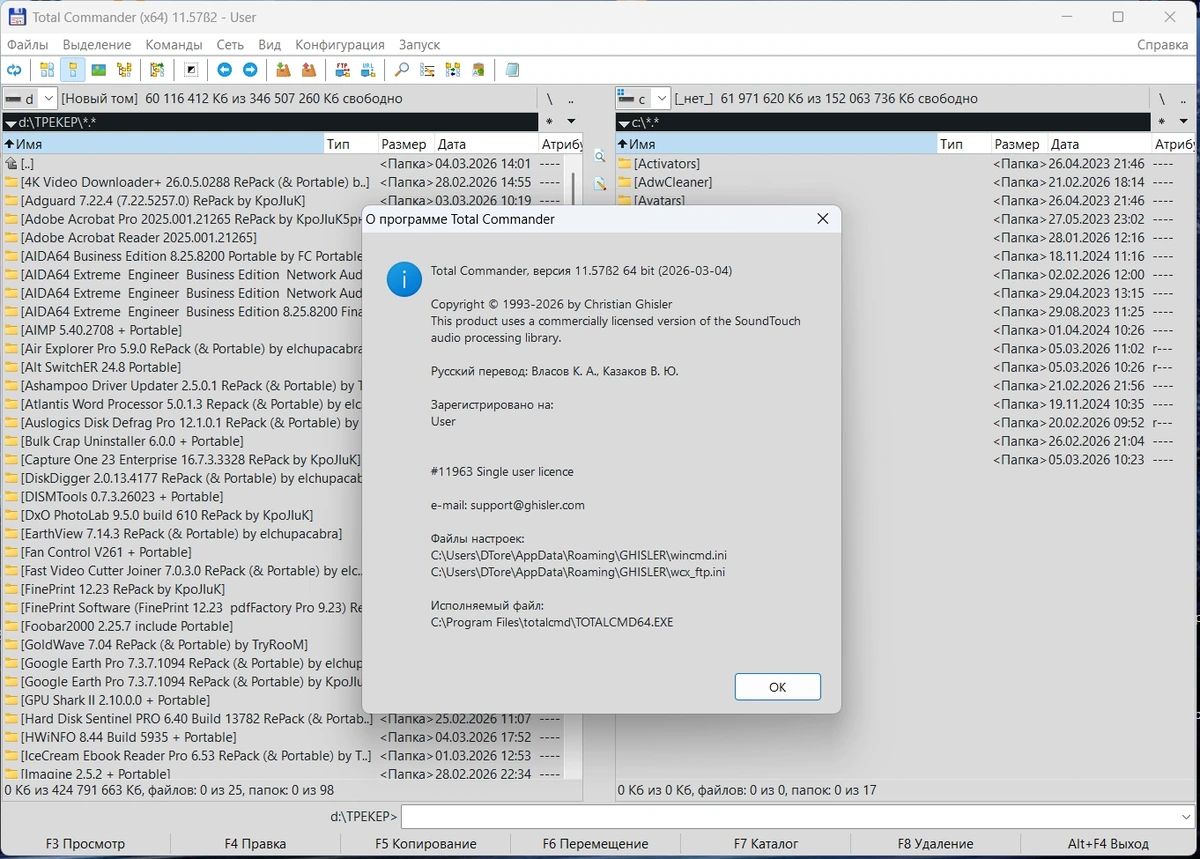Sort right panel by Дата column header
Screen dimensions: 1200x859
pyautogui.click(x=1098, y=144)
